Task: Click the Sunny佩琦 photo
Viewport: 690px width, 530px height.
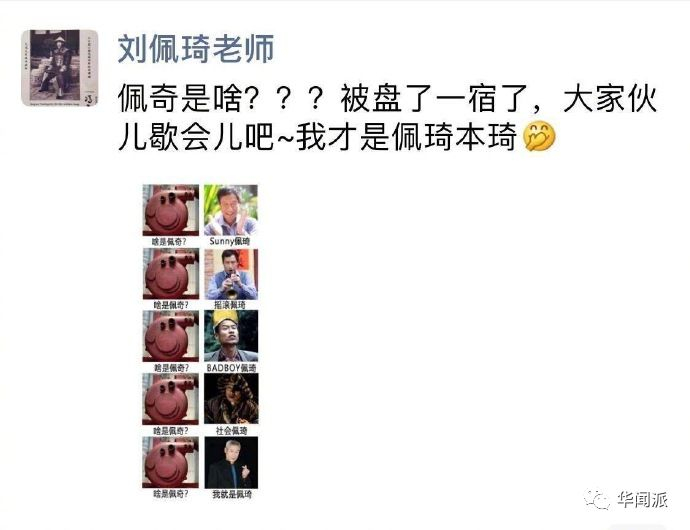Action: (x=231, y=210)
